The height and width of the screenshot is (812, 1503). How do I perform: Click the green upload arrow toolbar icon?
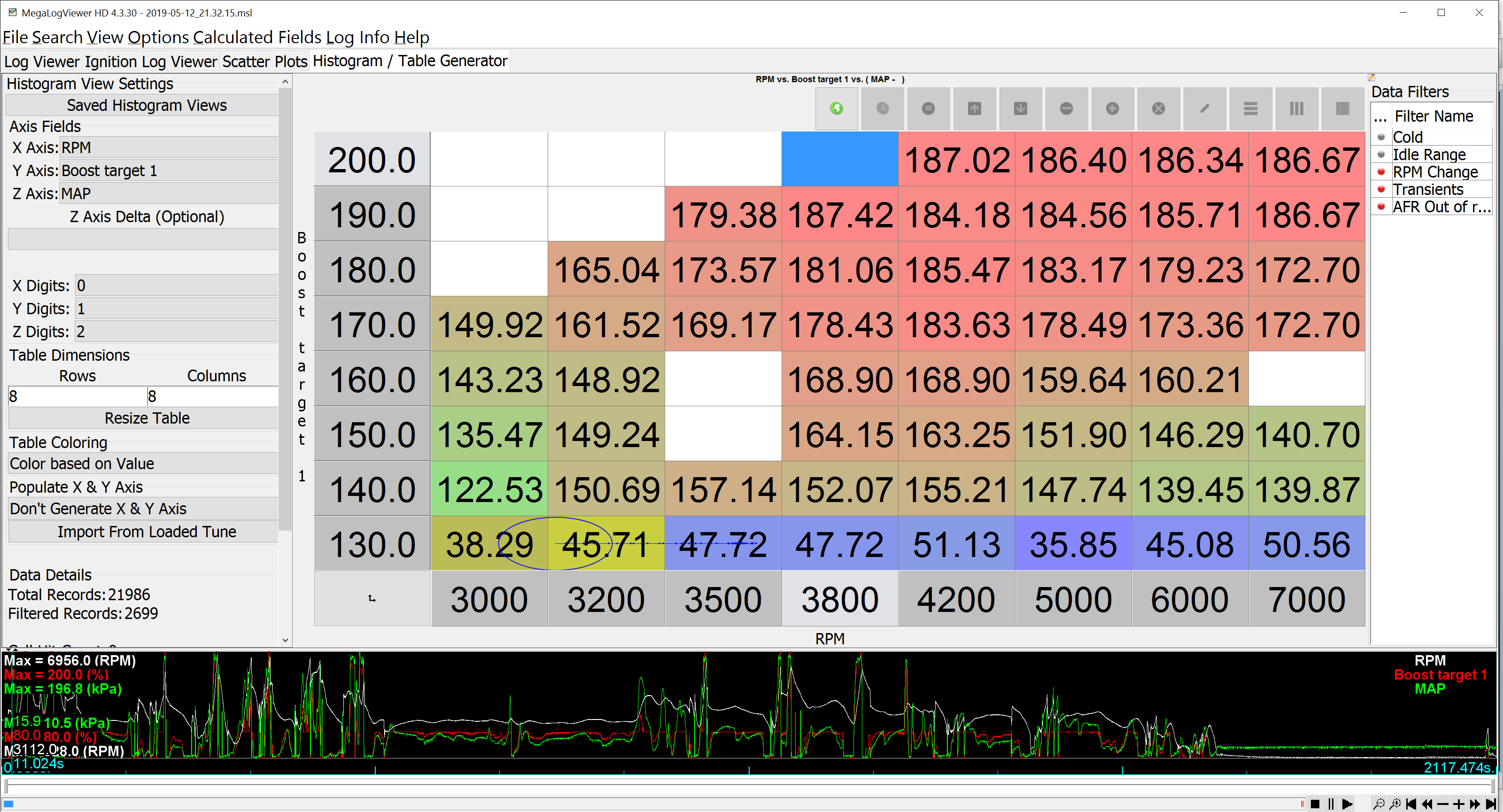coord(836,108)
